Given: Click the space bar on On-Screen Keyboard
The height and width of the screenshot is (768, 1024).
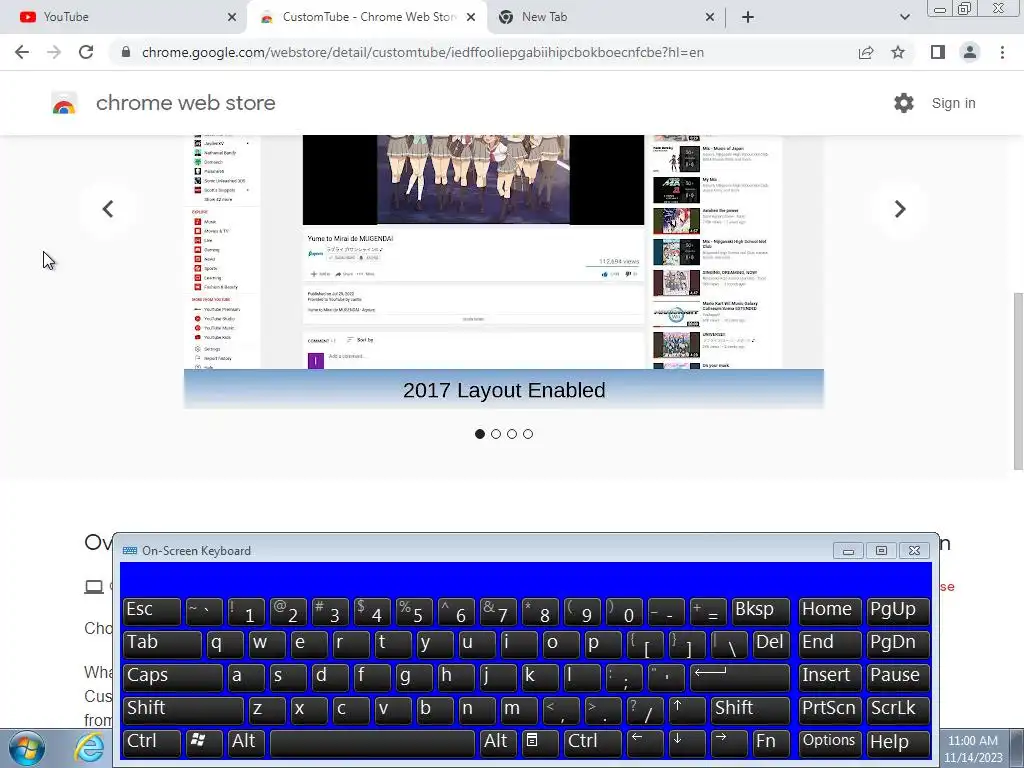Looking at the screenshot, I should tap(372, 743).
